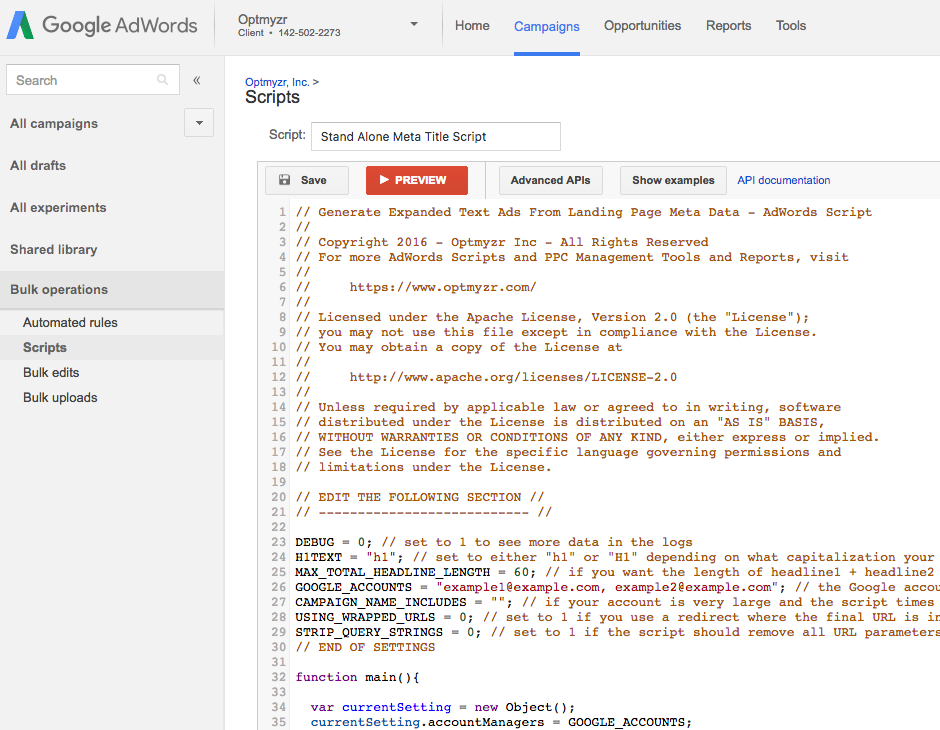
Task: Open the Tools tab
Action: point(791,26)
